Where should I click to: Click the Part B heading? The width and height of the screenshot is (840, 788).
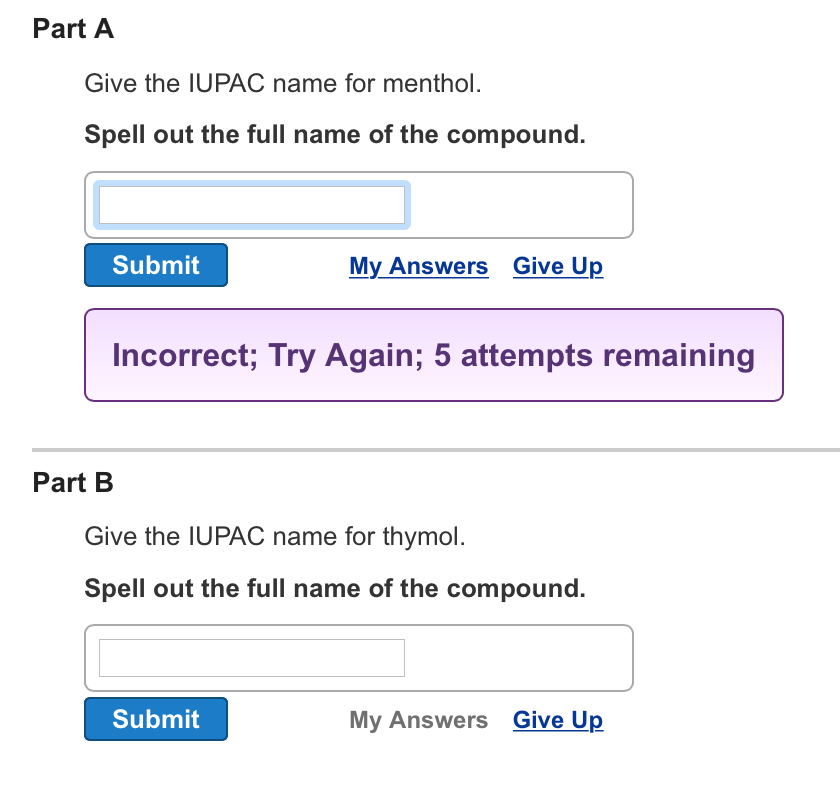point(71,483)
